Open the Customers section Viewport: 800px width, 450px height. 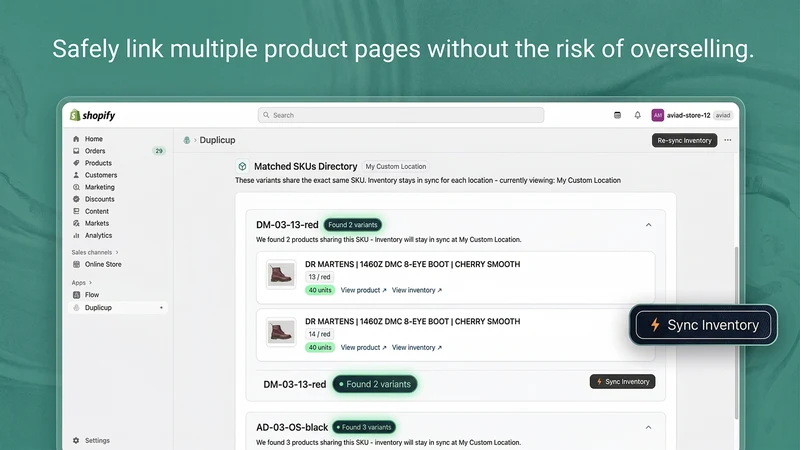(x=101, y=175)
